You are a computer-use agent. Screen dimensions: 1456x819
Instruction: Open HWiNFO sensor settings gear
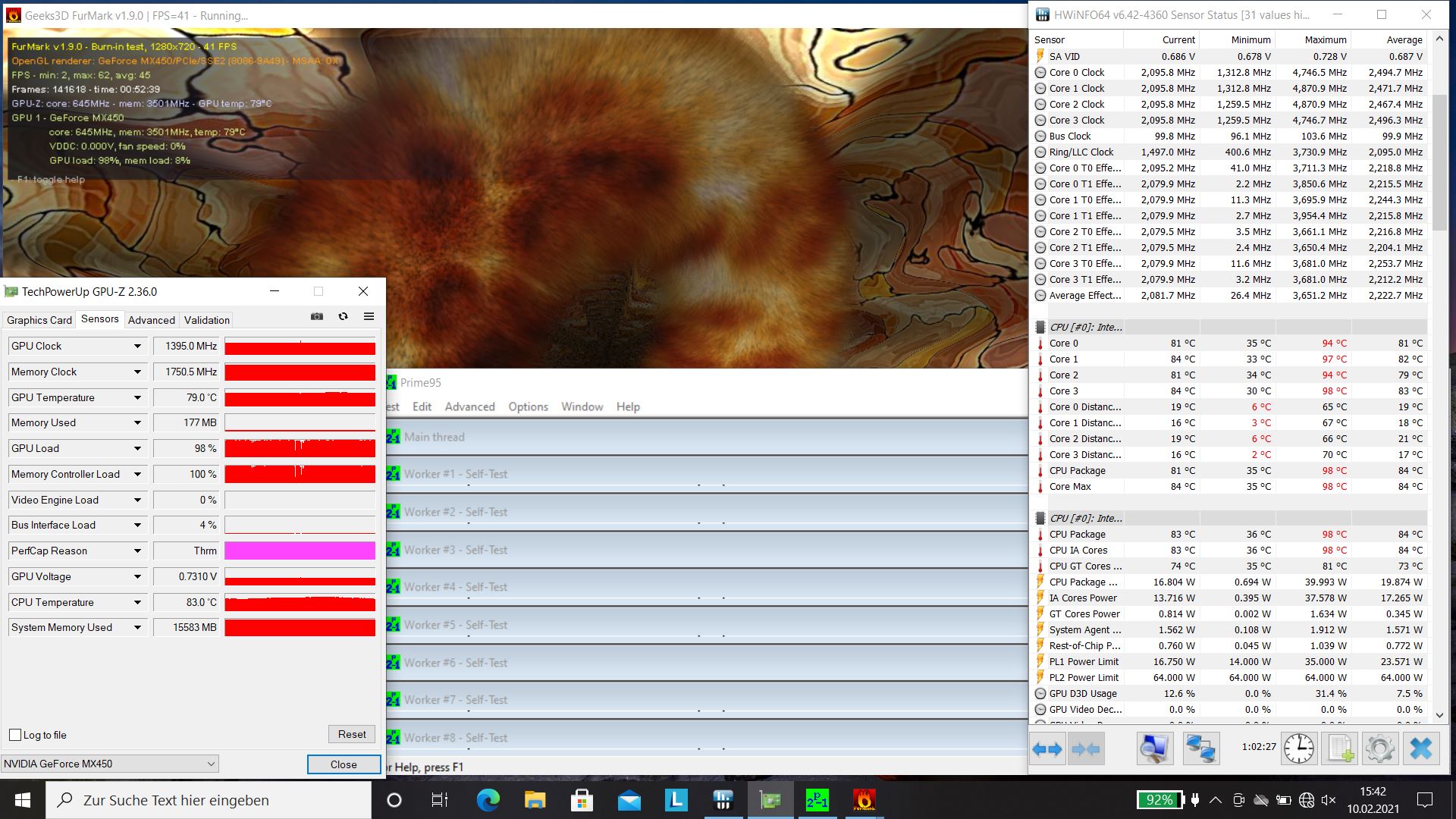pos(1379,749)
